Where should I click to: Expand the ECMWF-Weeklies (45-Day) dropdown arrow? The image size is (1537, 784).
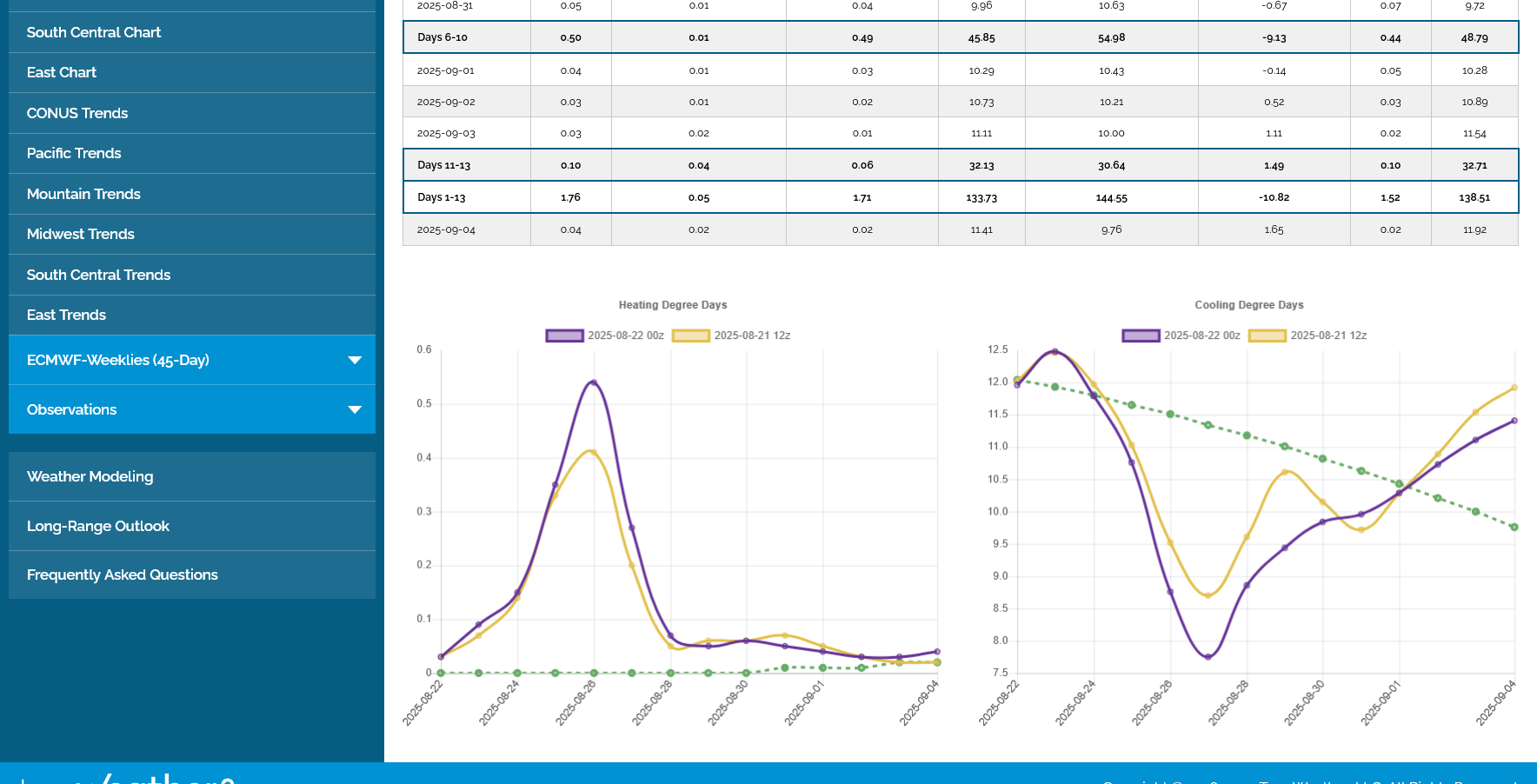354,360
